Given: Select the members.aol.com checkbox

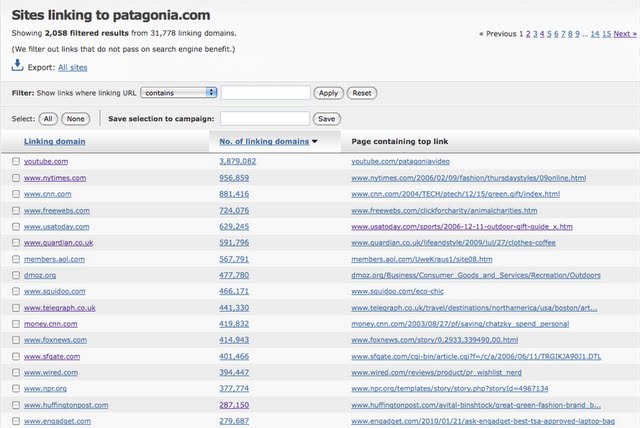Looking at the screenshot, I should [16, 259].
